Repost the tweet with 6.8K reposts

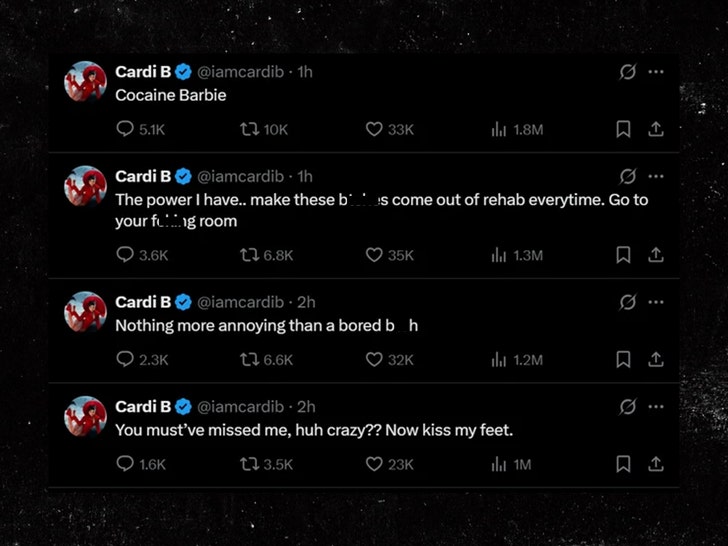tap(250, 255)
